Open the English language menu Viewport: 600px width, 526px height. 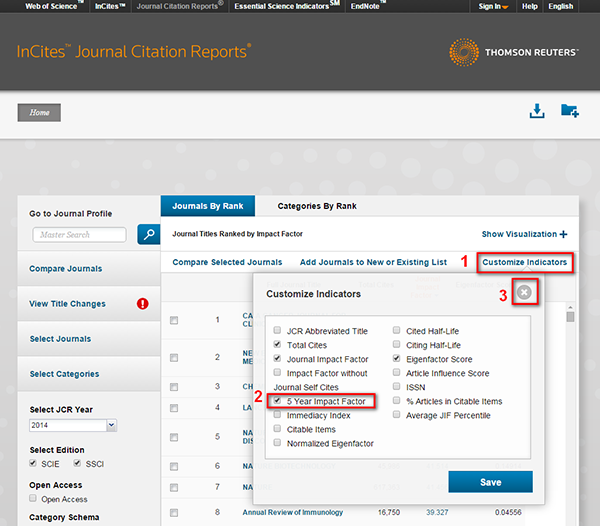tap(561, 6)
